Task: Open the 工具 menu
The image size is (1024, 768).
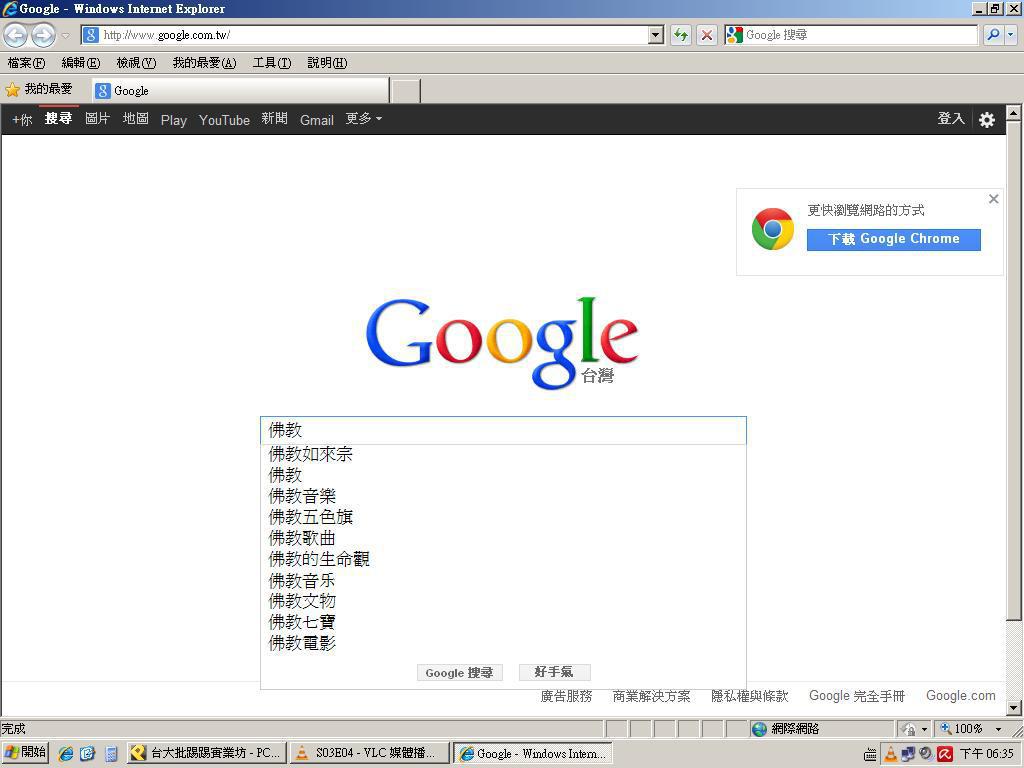Action: point(271,63)
